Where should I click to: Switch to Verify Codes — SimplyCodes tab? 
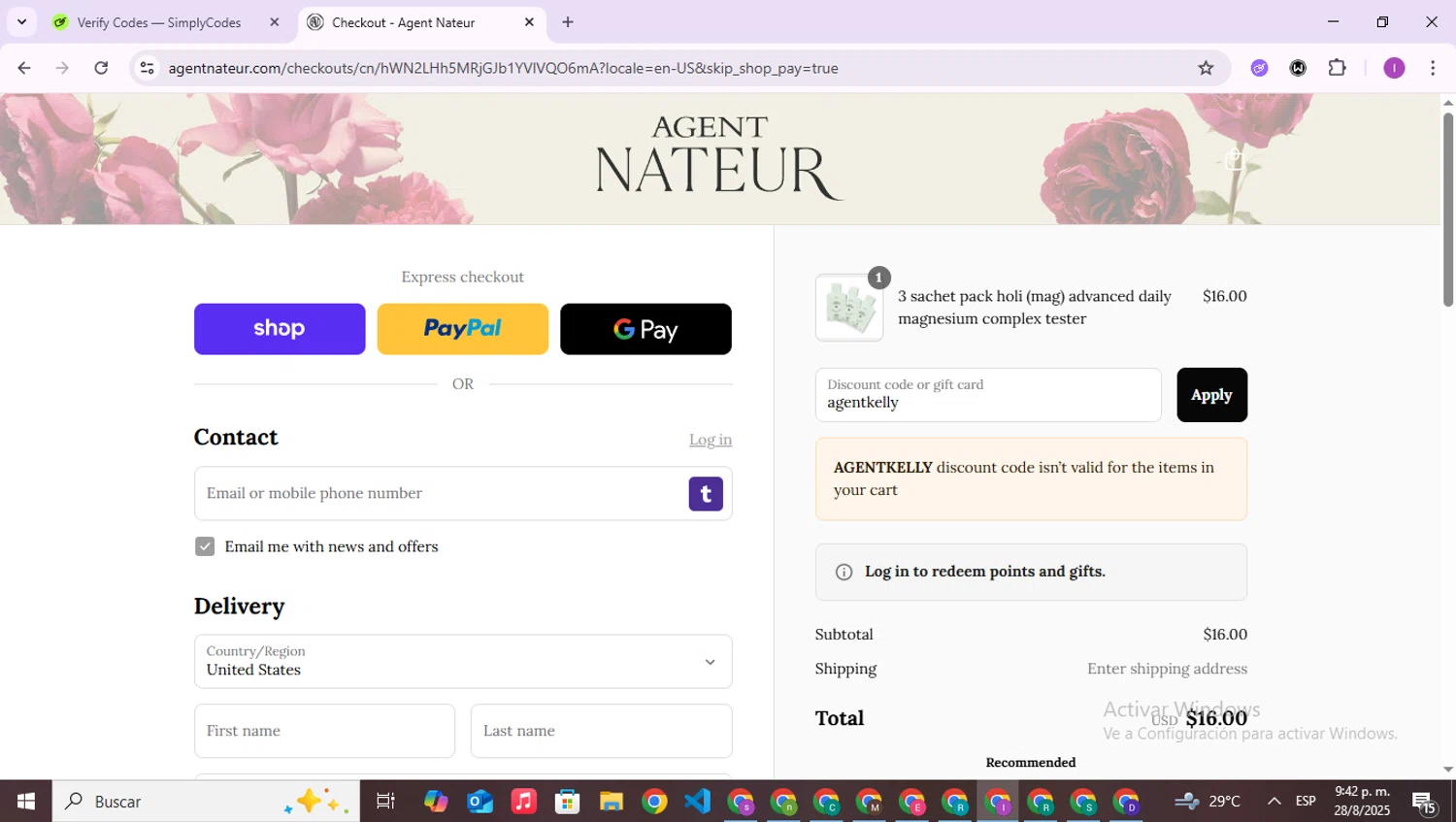pyautogui.click(x=158, y=22)
